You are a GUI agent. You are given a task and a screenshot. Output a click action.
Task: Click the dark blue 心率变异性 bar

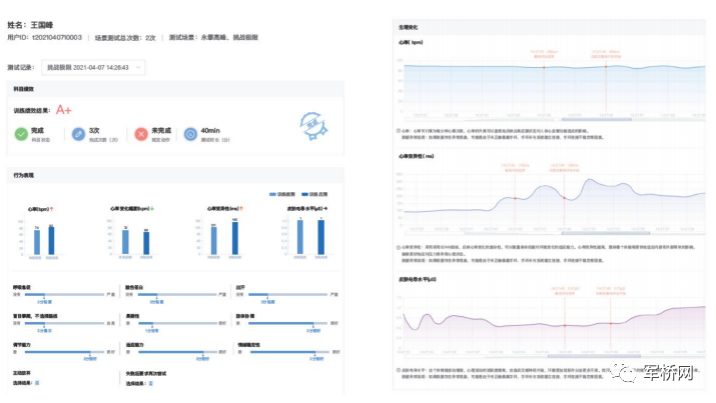(235, 237)
